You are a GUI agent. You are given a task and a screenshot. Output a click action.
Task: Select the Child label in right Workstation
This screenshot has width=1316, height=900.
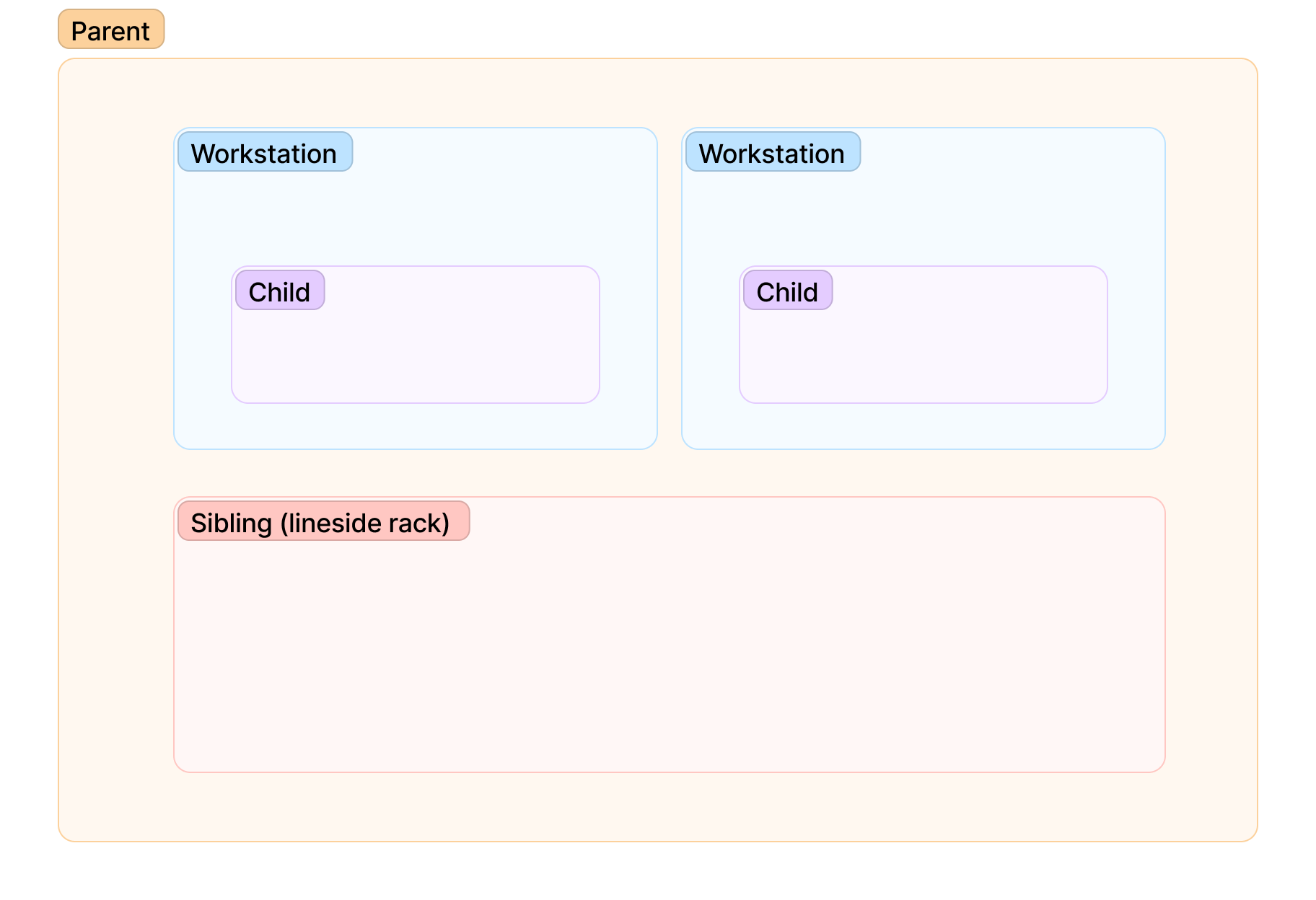(788, 290)
